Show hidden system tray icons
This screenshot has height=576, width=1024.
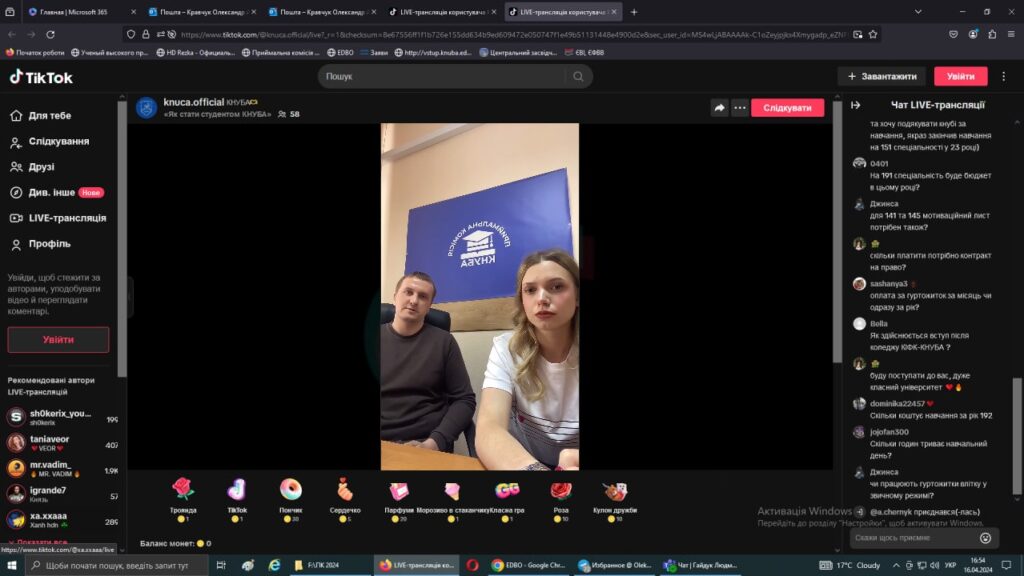point(896,565)
